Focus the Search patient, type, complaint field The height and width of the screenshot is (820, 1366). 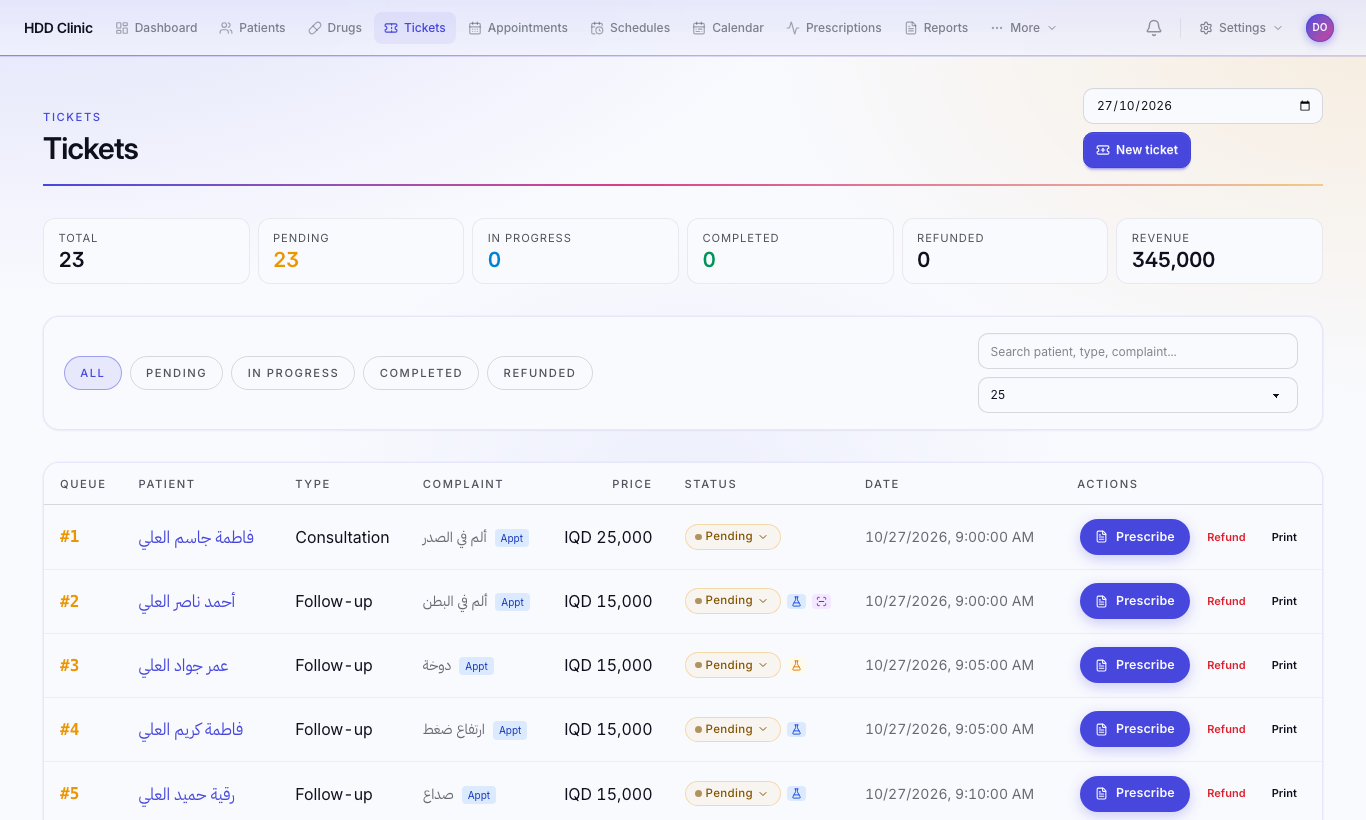(1138, 351)
